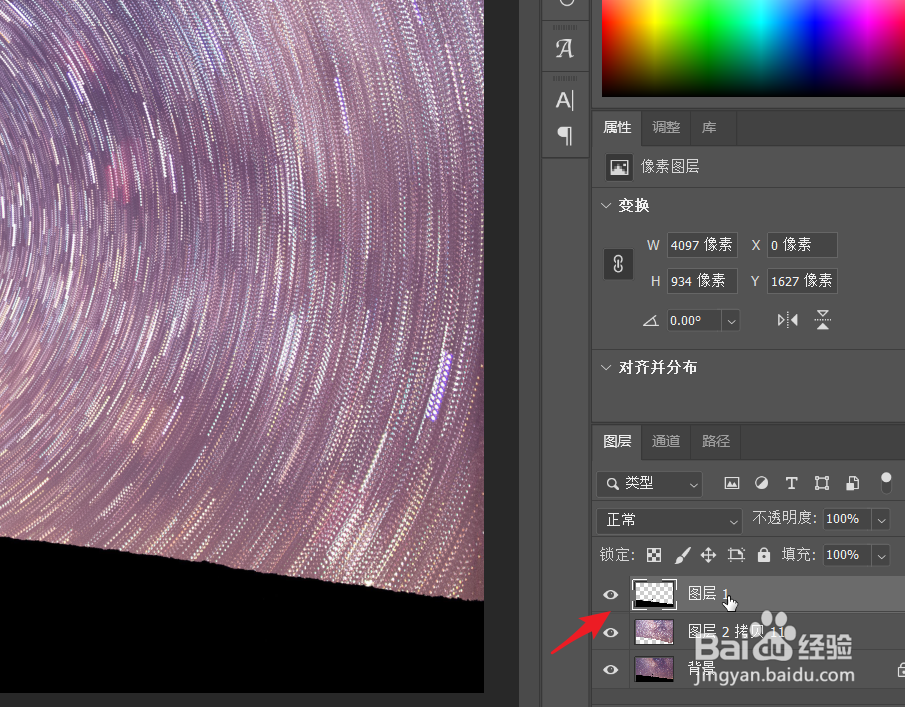Lock artboard nesting icon
The width and height of the screenshot is (905, 707).
(736, 555)
